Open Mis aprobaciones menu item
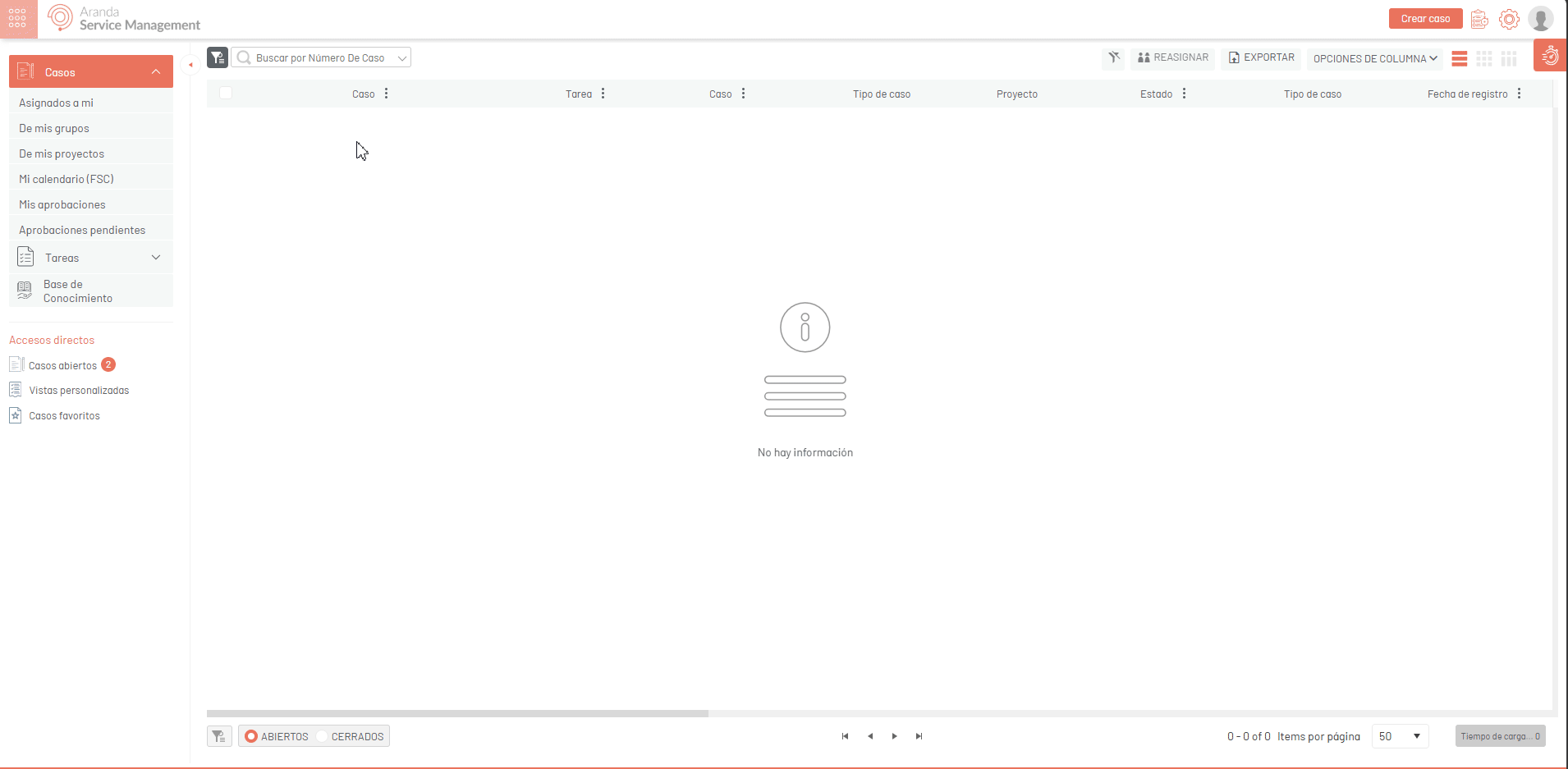 pos(62,204)
